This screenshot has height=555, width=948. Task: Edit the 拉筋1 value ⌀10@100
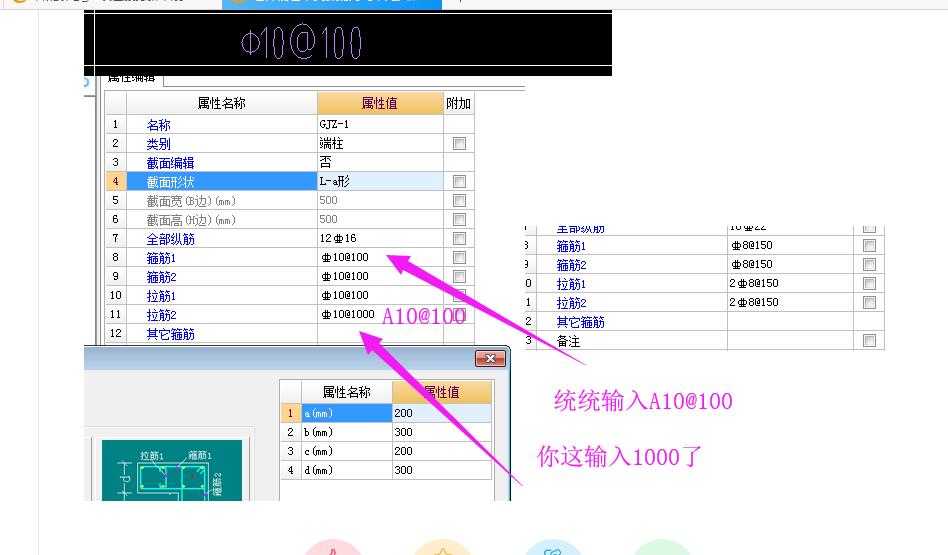click(380, 296)
